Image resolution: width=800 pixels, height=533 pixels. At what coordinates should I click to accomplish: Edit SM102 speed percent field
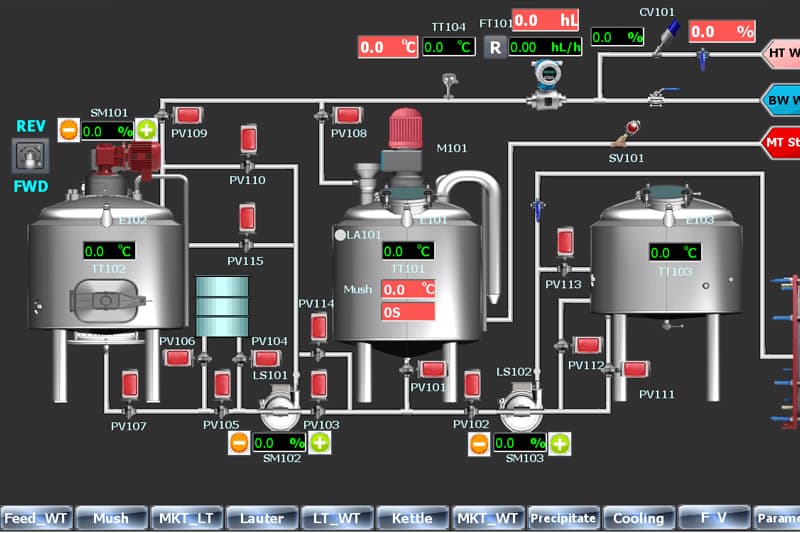(279, 443)
